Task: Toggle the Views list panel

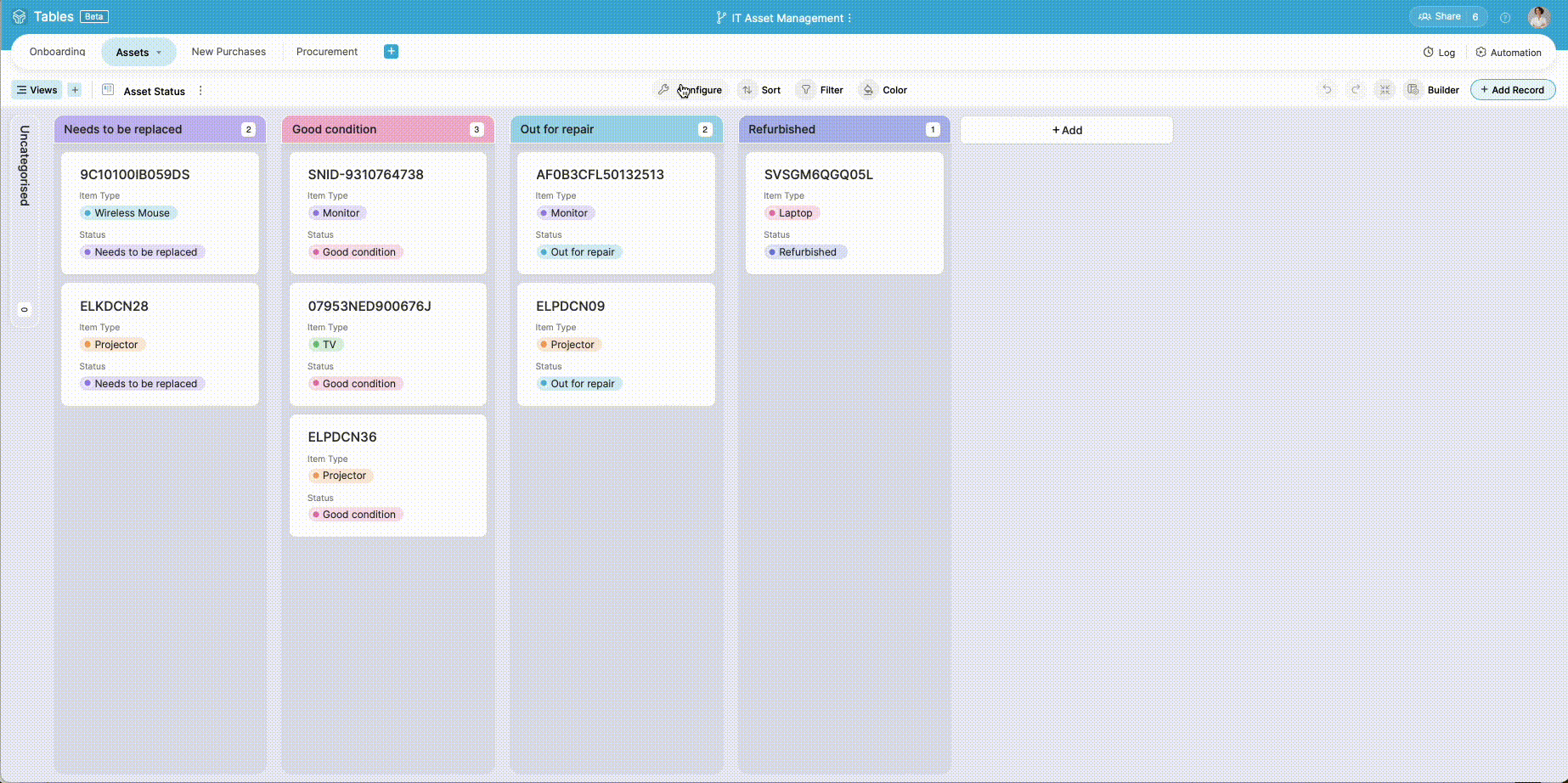Action: pos(37,90)
